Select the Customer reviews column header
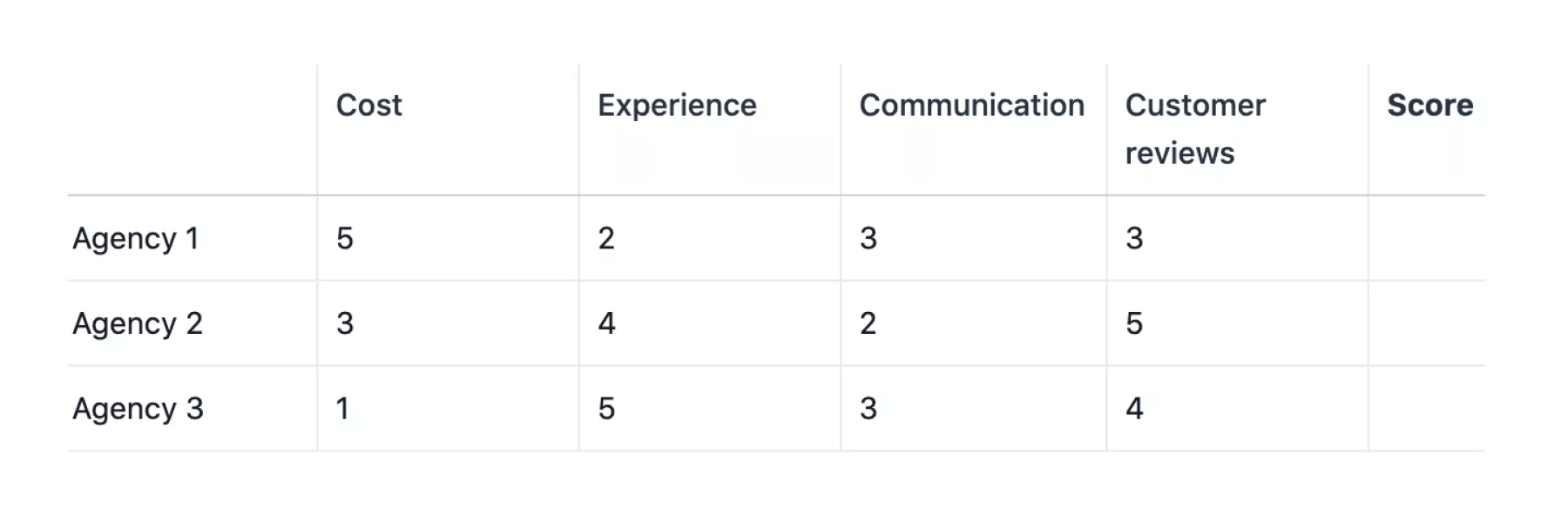 [x=1195, y=129]
